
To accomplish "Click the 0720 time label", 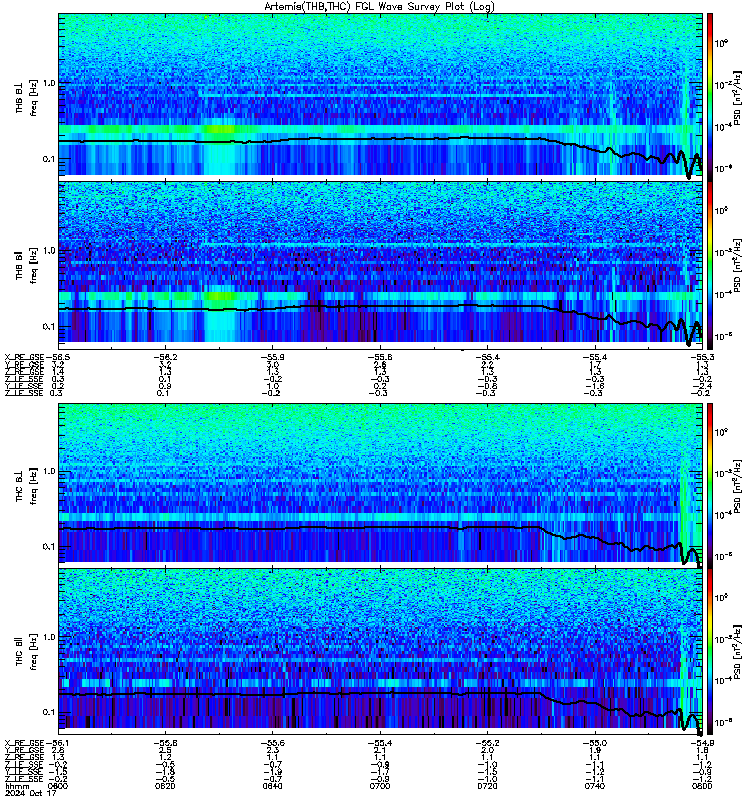I will pyautogui.click(x=487, y=786).
